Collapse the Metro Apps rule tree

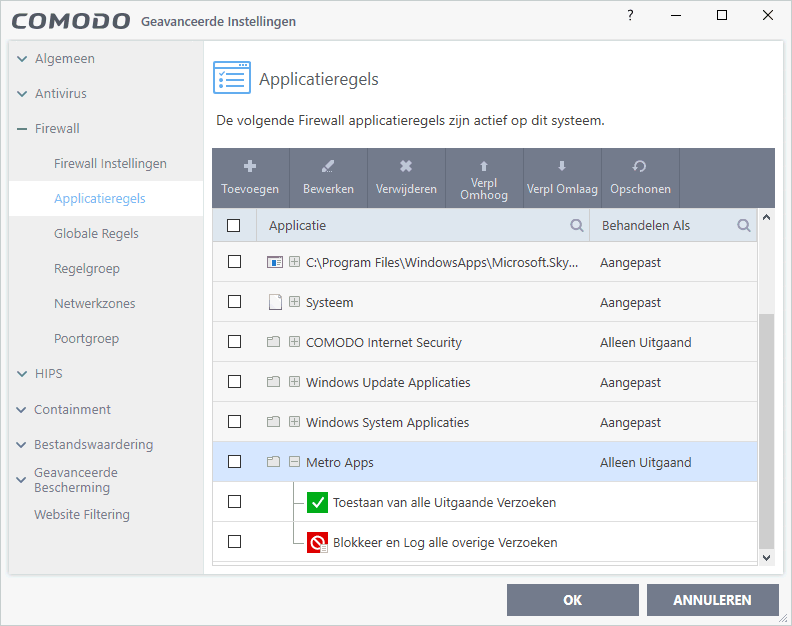294,461
